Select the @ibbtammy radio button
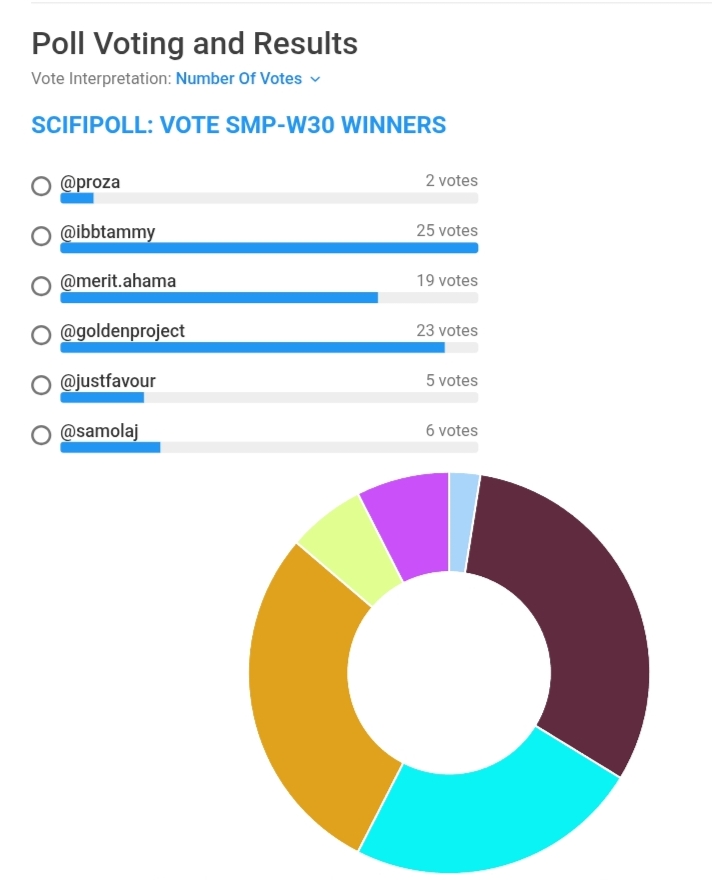Viewport: 712px width, 880px height. (41, 236)
